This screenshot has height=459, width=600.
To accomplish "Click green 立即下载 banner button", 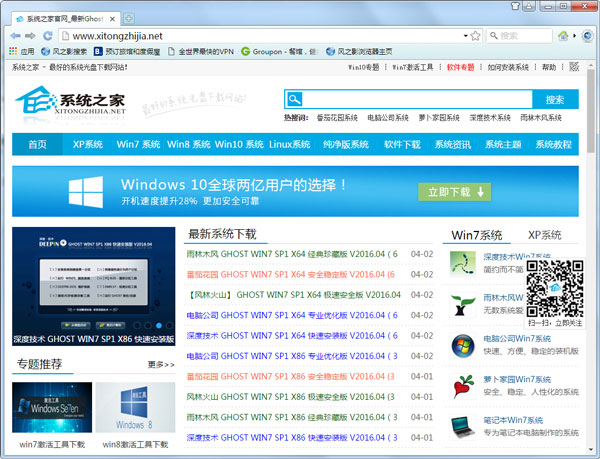I will 455,192.
